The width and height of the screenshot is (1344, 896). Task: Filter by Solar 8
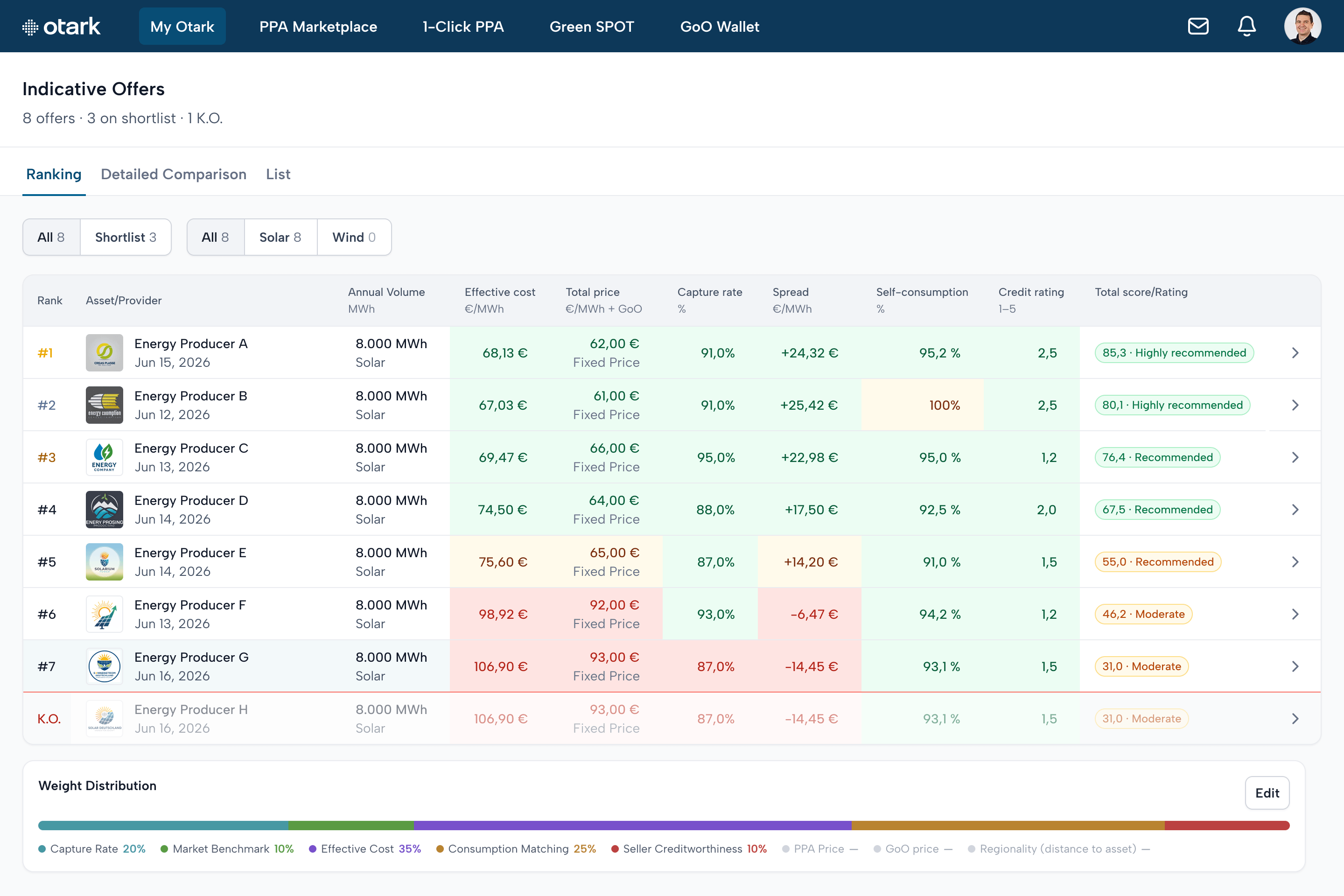pos(280,237)
